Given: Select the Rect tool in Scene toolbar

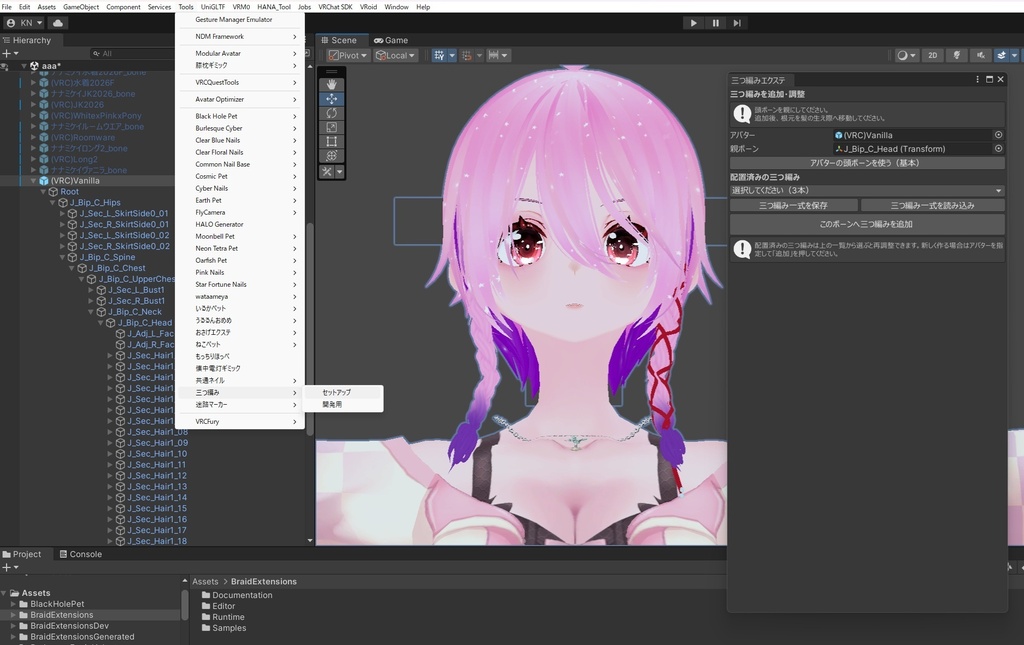Looking at the screenshot, I should (x=332, y=142).
